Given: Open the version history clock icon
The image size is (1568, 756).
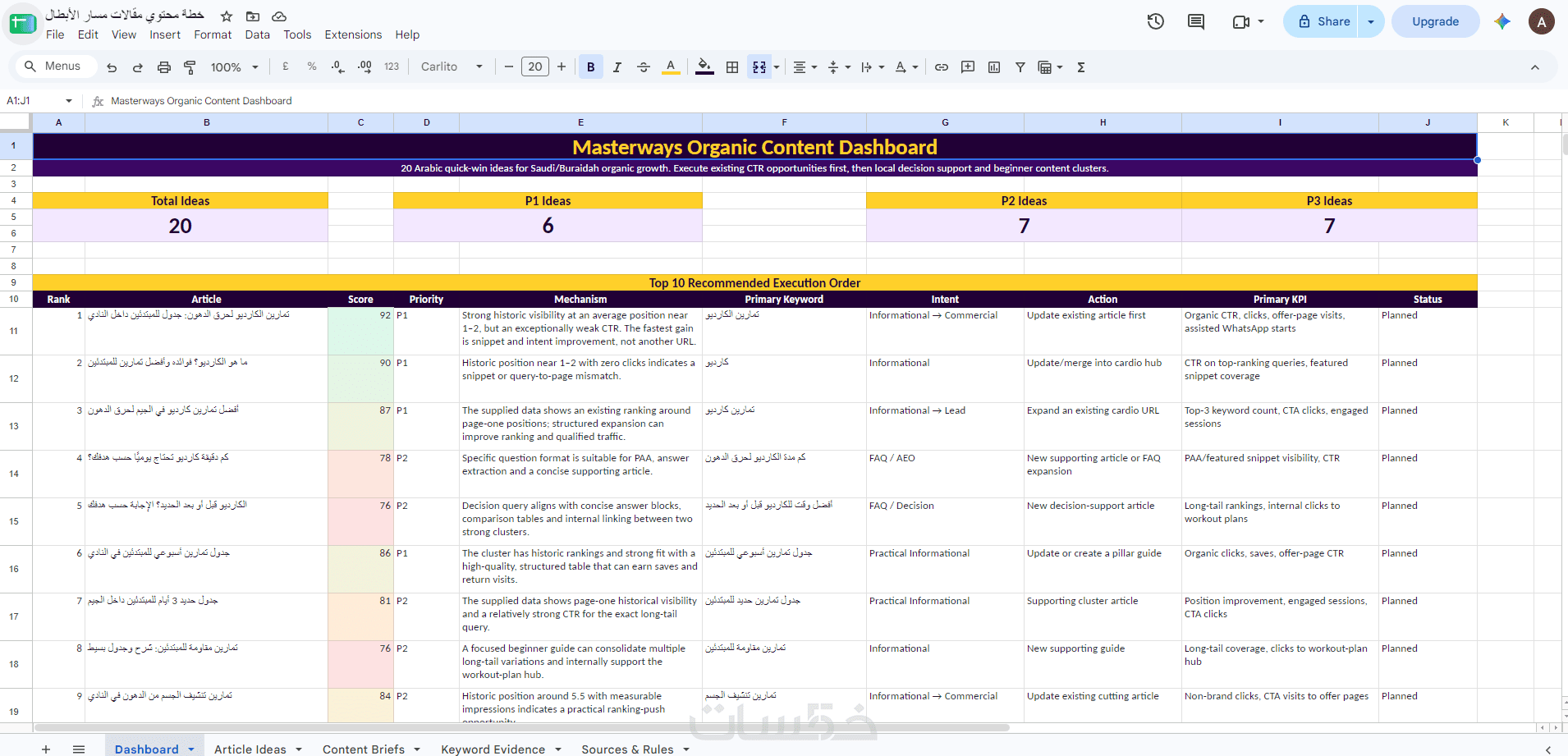Looking at the screenshot, I should pos(1156,21).
